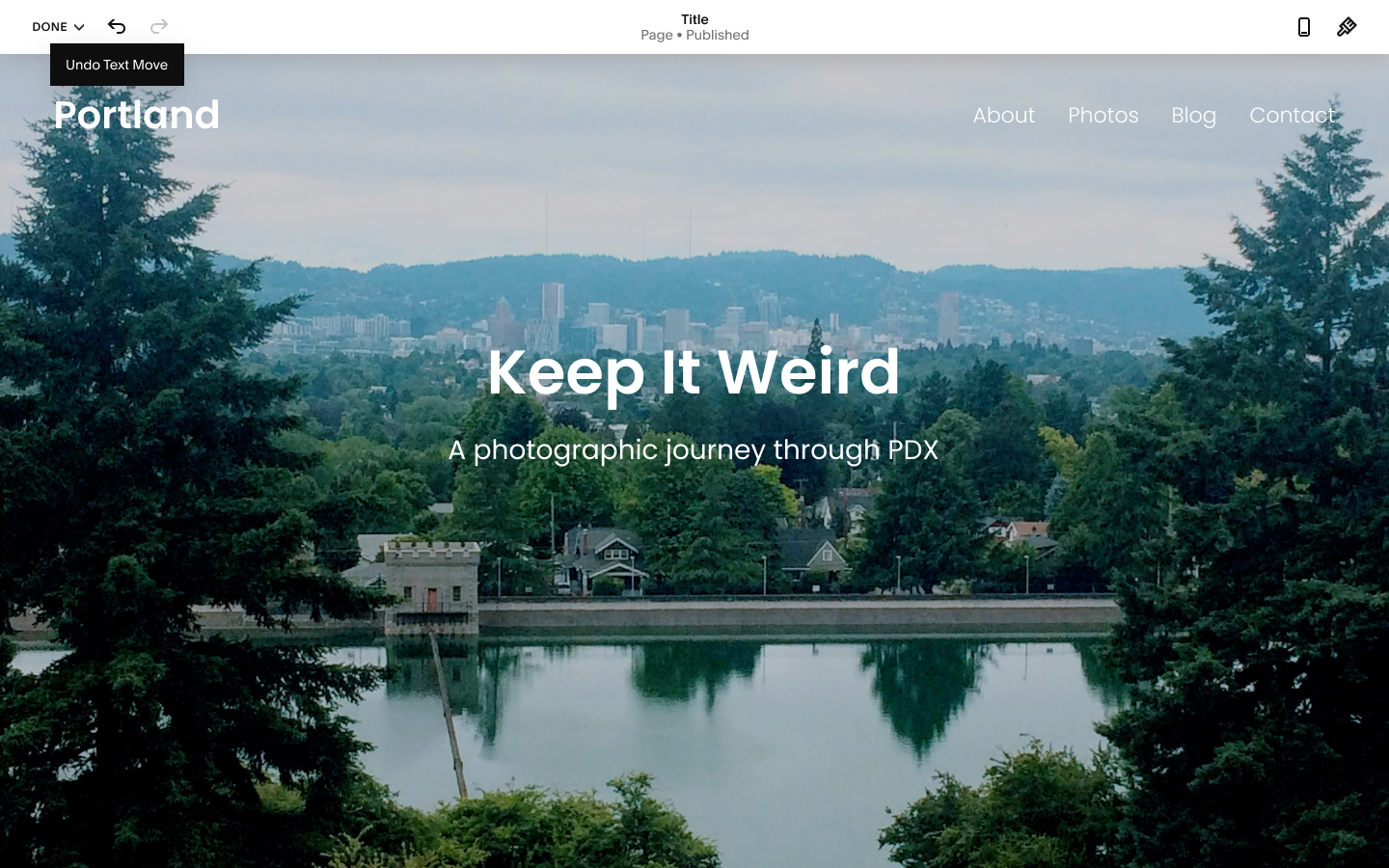Click the Page • Published status text

point(694,35)
